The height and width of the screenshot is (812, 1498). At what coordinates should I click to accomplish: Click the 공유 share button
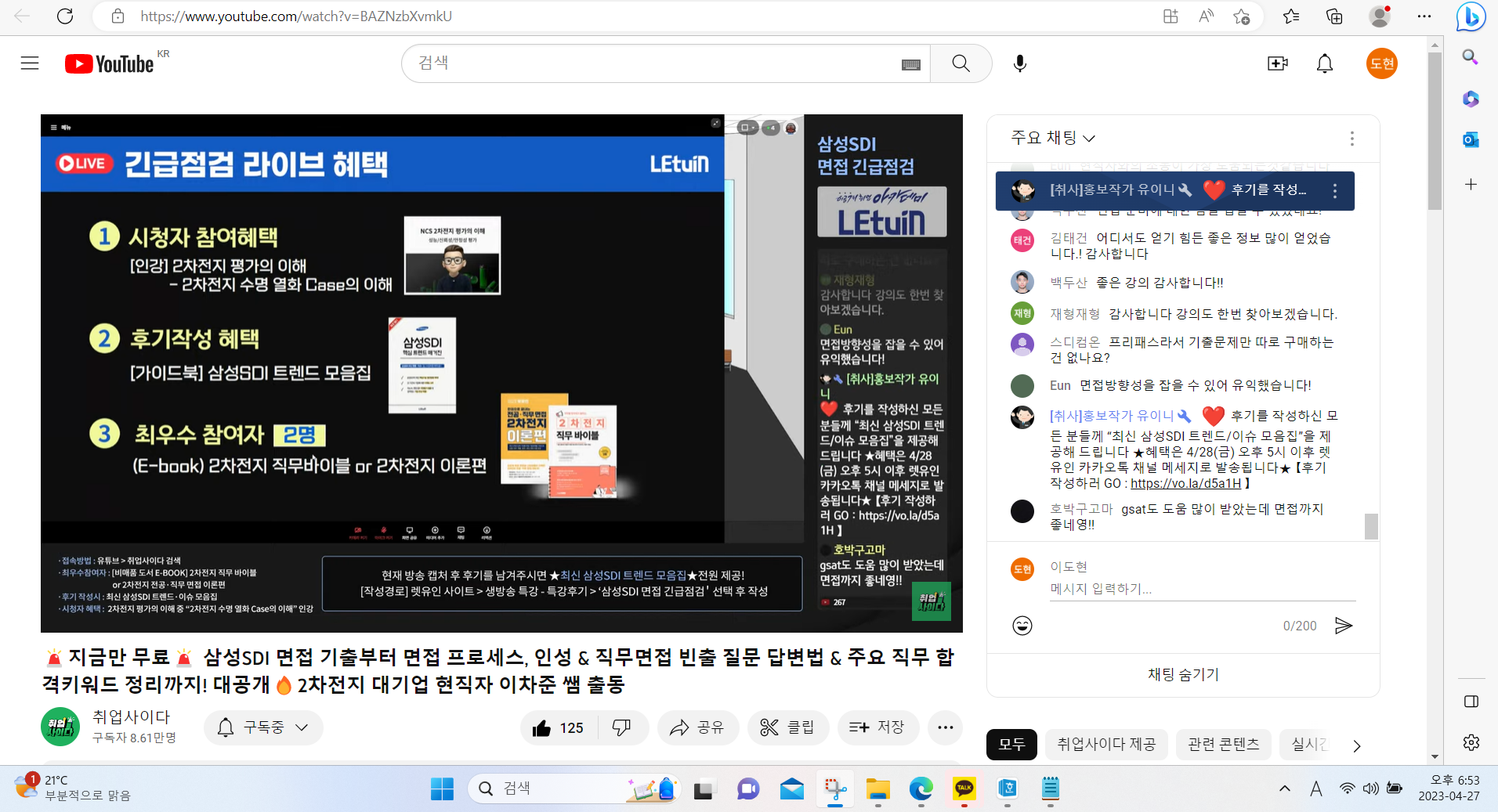[697, 727]
